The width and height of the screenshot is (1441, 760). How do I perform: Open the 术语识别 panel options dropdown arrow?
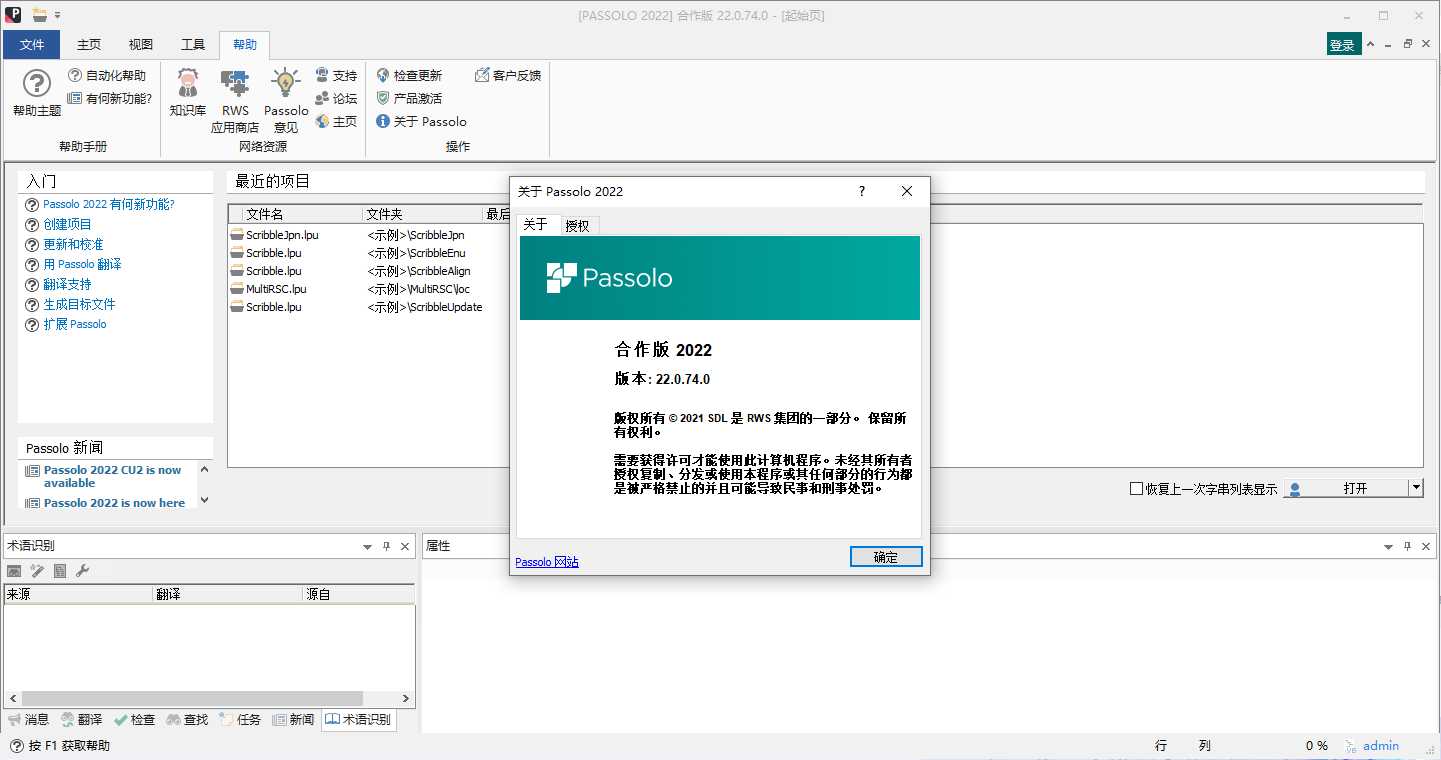pyautogui.click(x=367, y=547)
